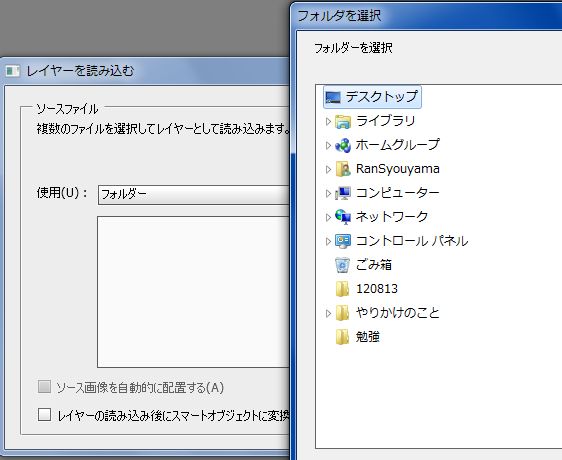Screen dimensions: 562x460
Task: Select the やりかけのこと folder label
Action: coord(397,313)
